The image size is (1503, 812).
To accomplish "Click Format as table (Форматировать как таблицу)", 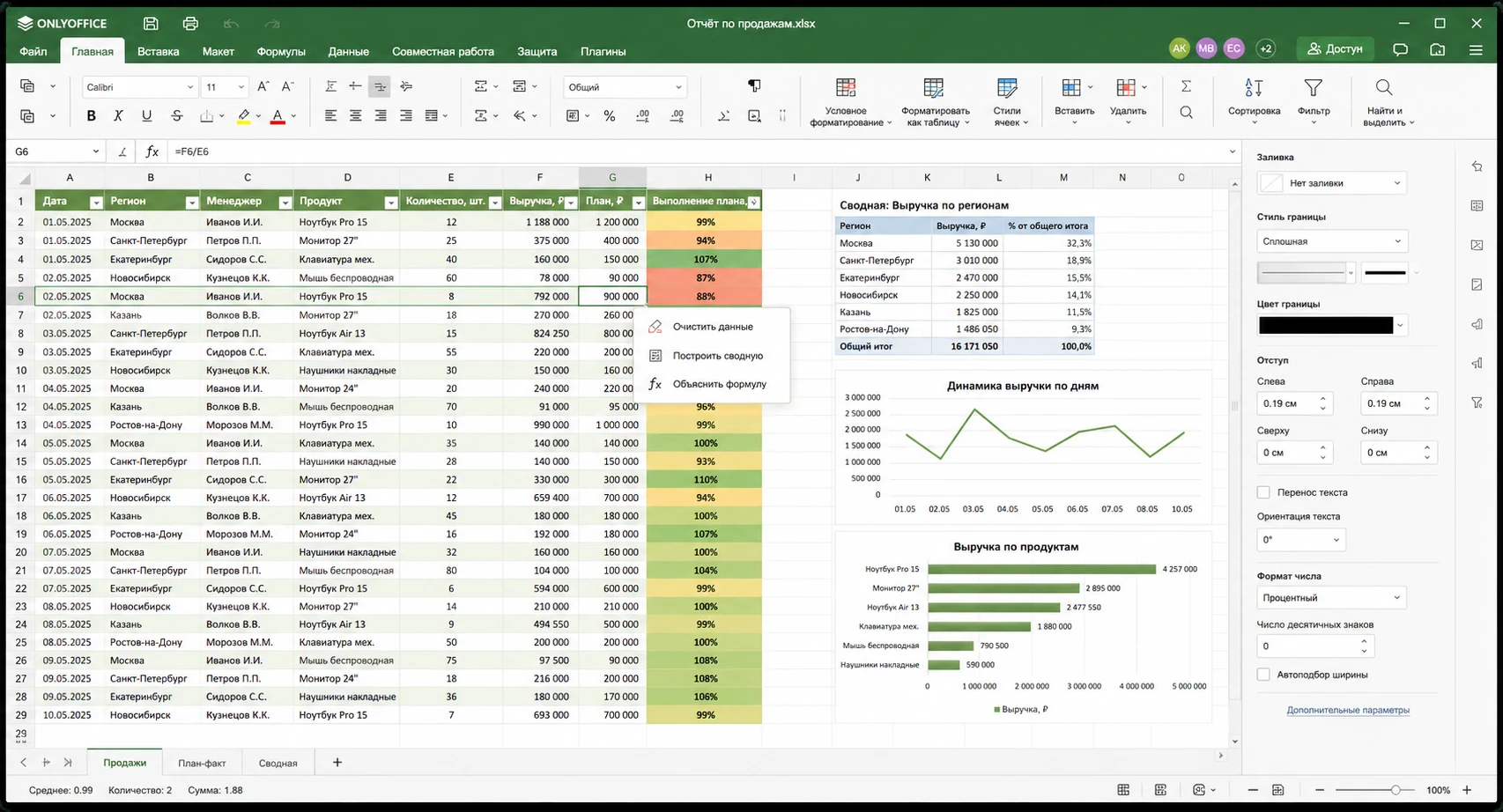I will [x=935, y=101].
